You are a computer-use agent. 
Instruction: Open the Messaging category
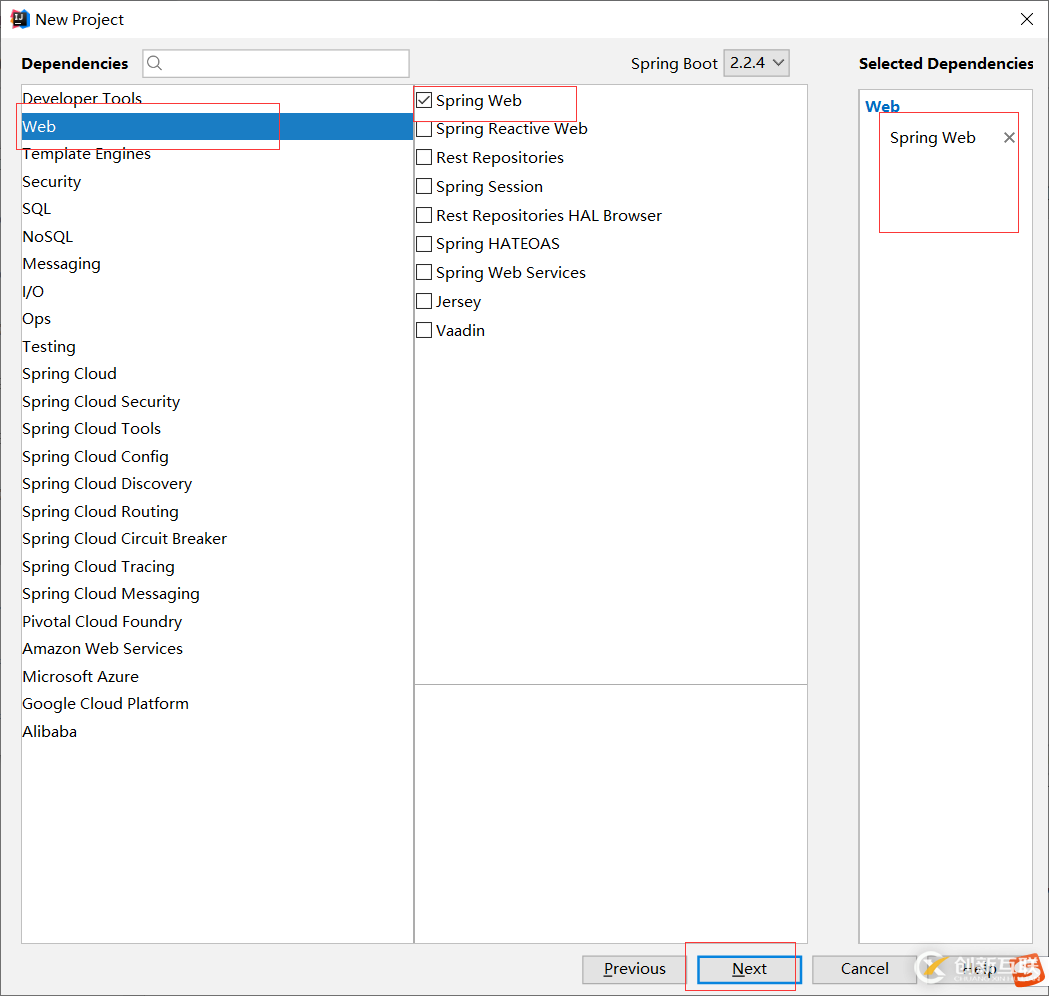(x=217, y=264)
